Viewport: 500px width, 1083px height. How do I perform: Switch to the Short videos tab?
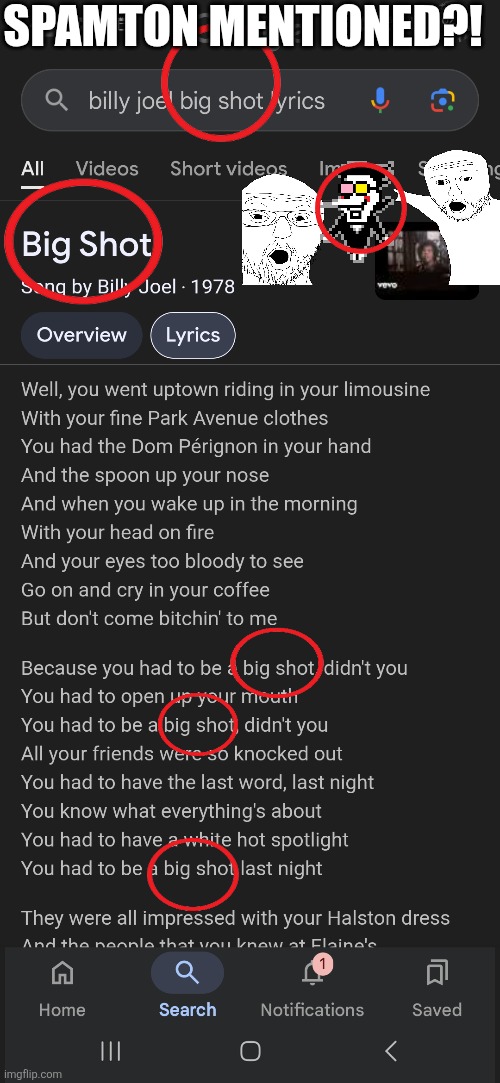[229, 169]
